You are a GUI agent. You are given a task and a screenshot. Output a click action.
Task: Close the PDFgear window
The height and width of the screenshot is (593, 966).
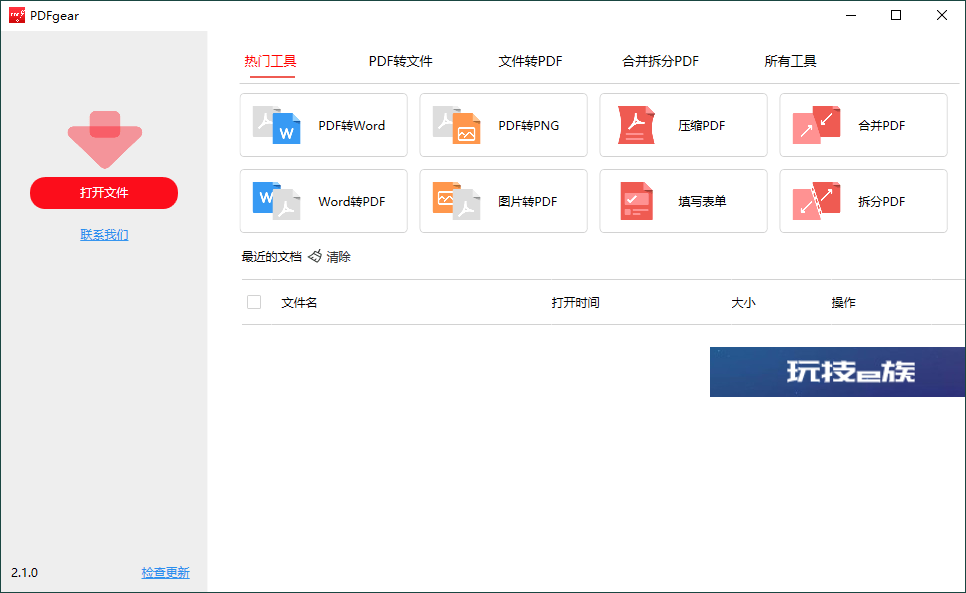[x=942, y=15]
